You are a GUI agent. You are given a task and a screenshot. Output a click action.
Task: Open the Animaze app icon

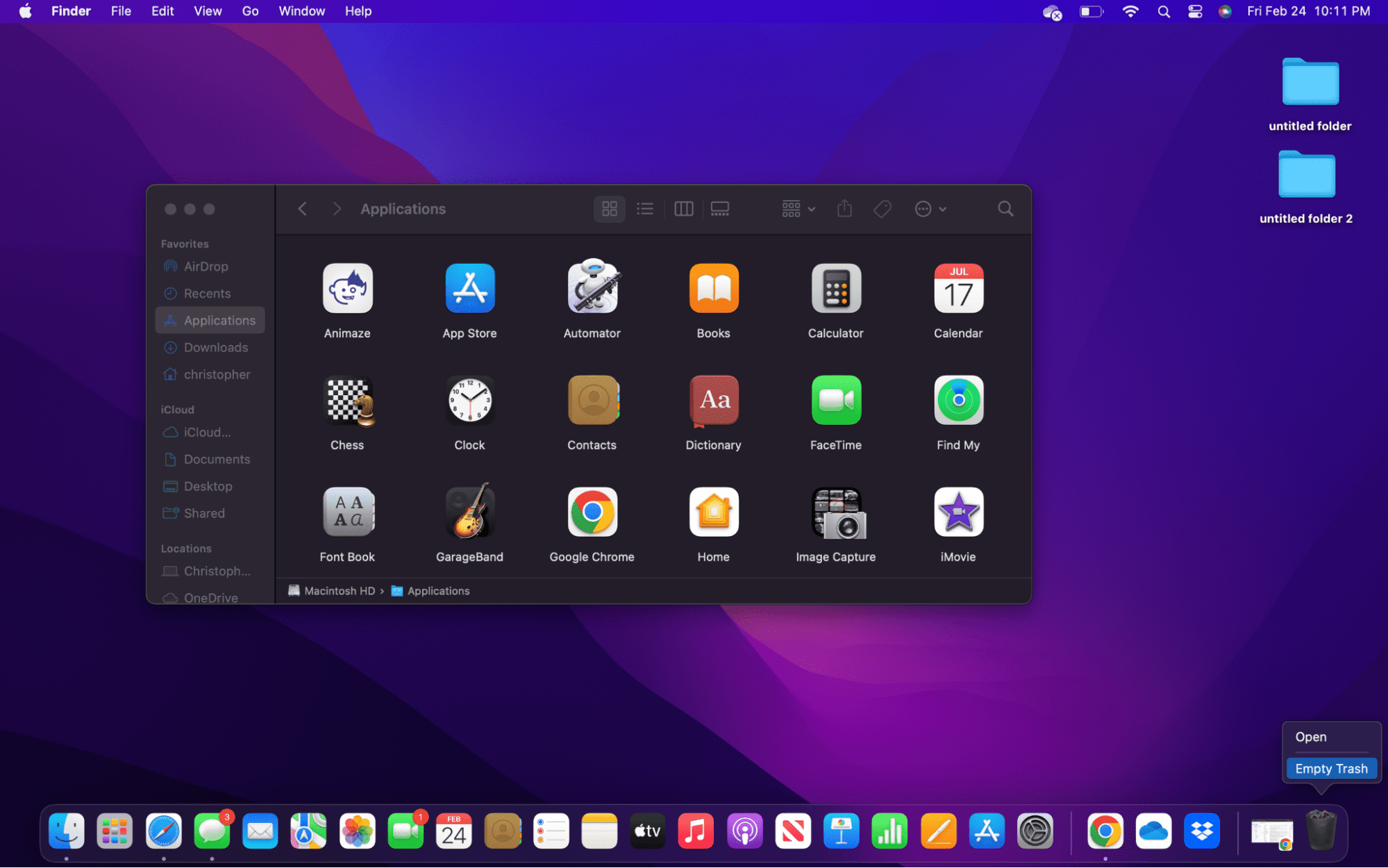point(347,288)
